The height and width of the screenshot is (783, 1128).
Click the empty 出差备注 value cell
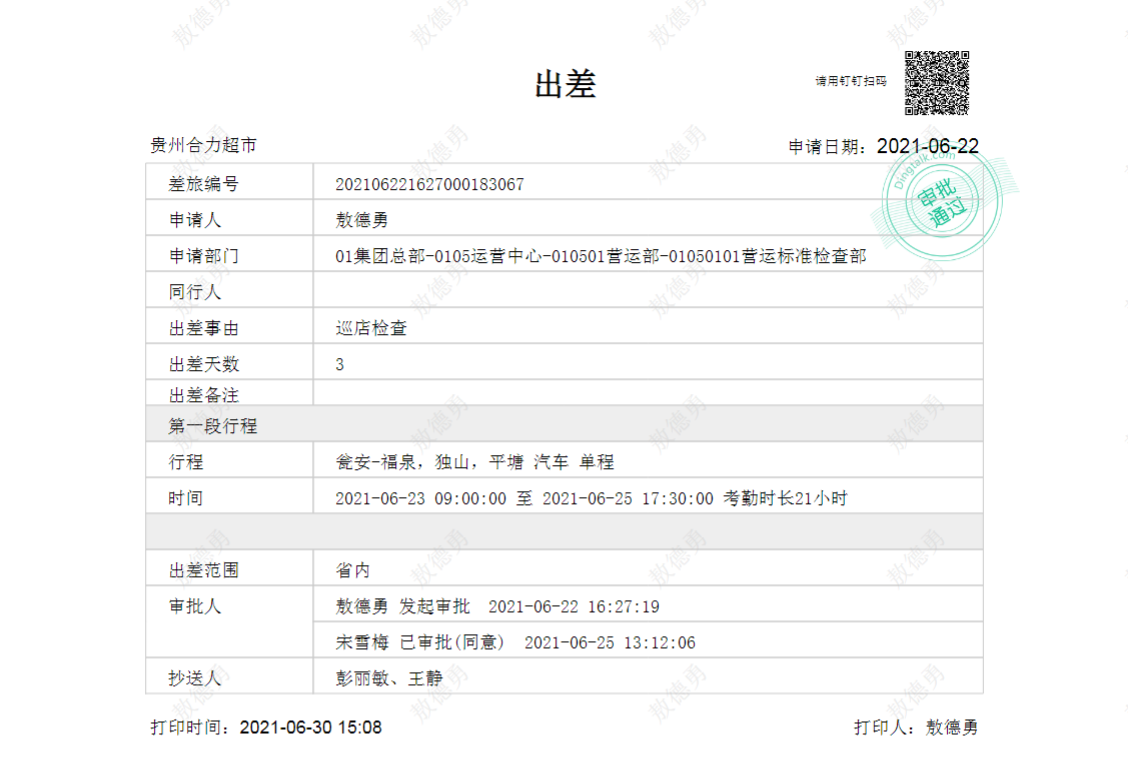[647, 395]
